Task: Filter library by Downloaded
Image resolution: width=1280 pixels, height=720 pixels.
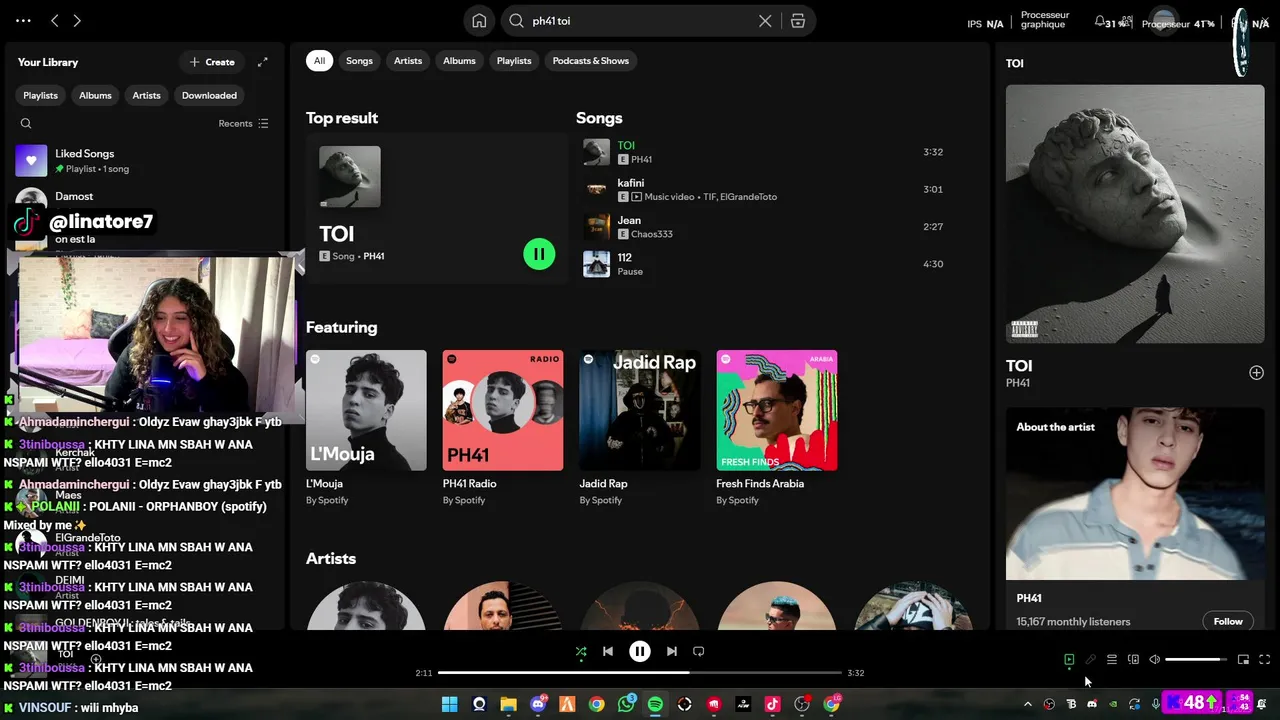Action: coord(209,95)
